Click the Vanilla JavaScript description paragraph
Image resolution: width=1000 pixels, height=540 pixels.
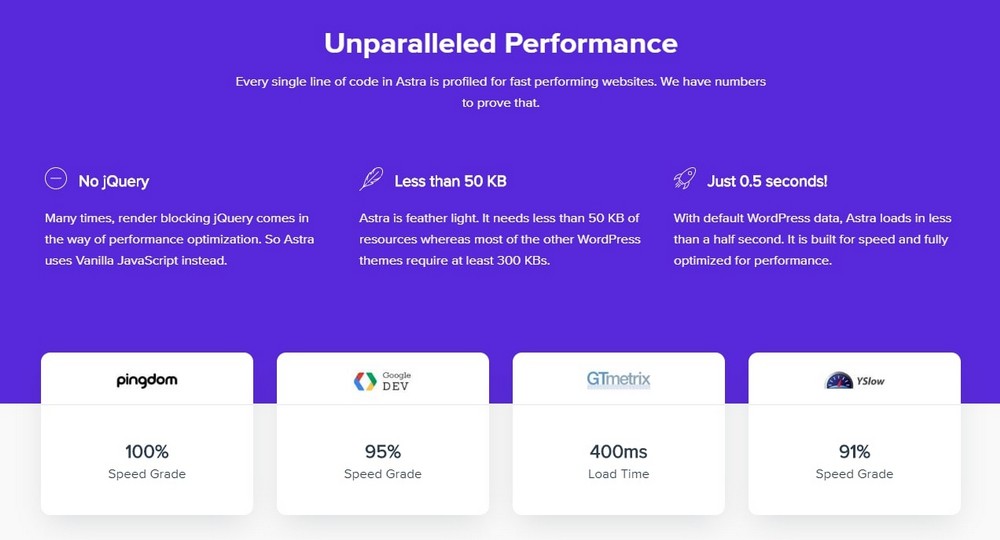pyautogui.click(x=177, y=239)
